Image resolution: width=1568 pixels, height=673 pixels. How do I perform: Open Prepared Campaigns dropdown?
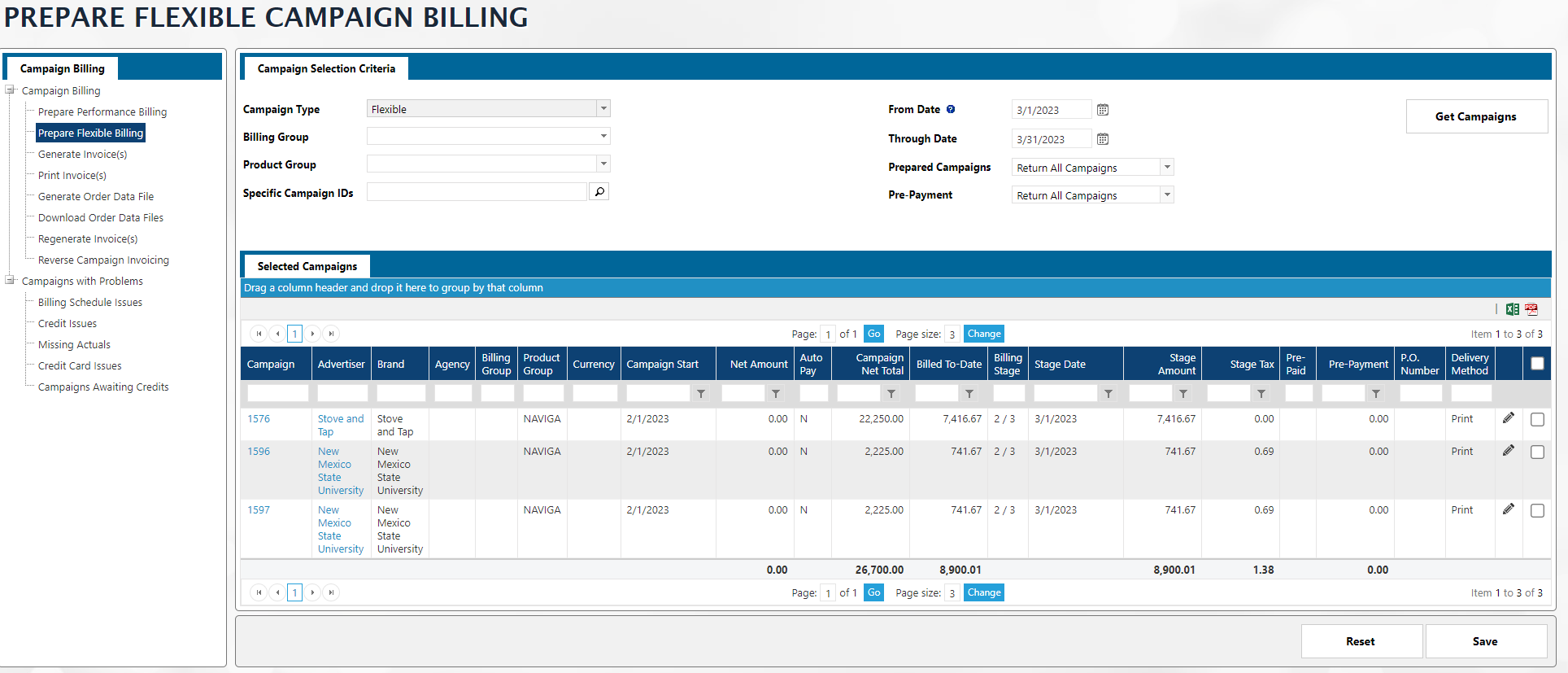1167,168
